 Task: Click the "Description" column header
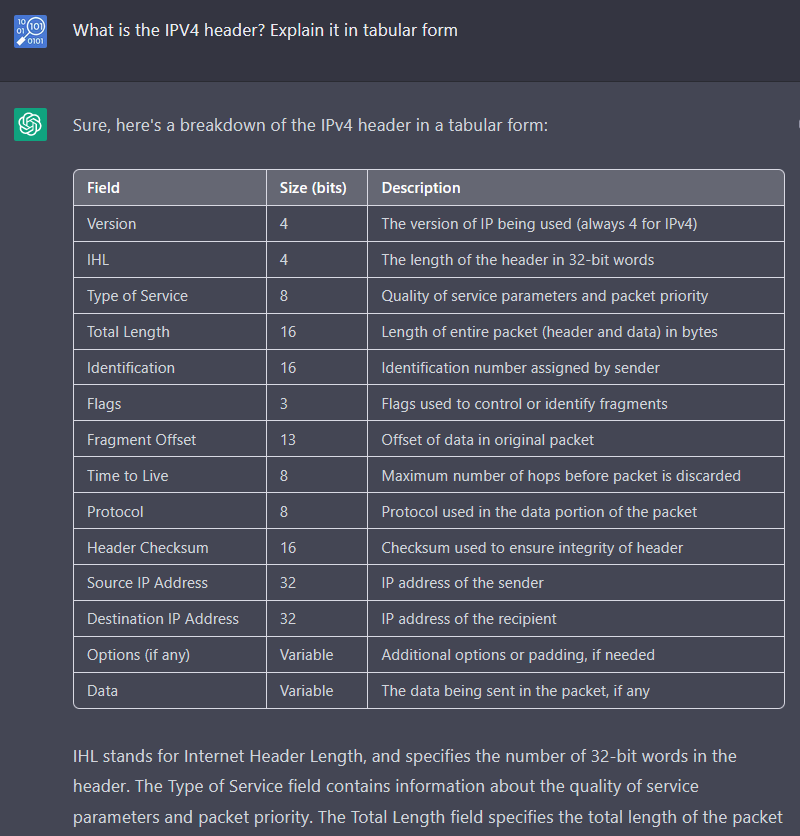coord(421,188)
